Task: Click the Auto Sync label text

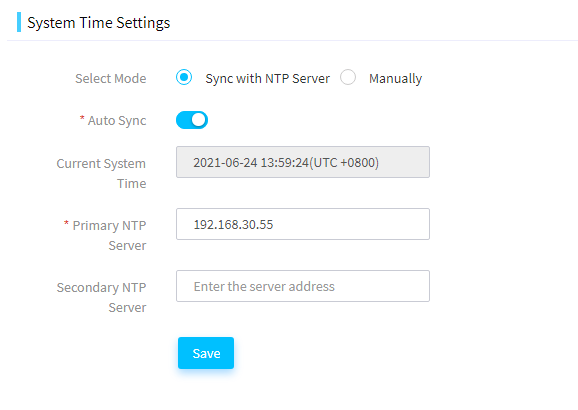Action: 117,121
